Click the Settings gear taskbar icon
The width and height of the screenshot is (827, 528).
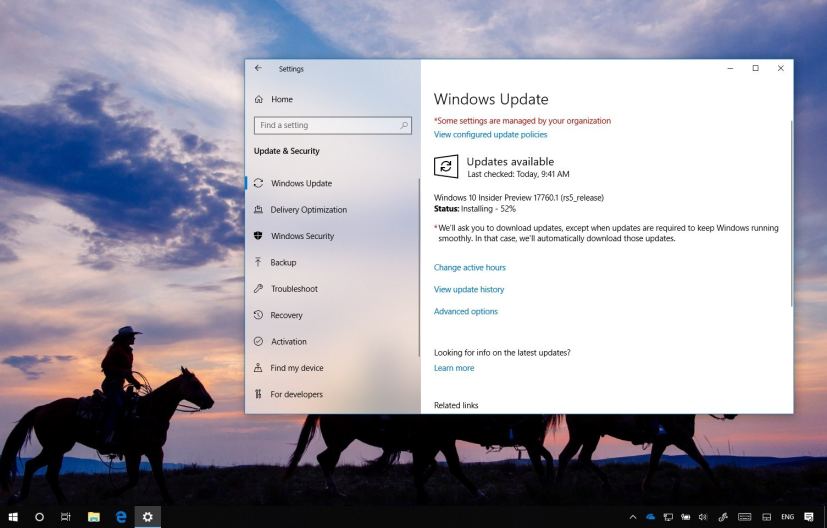coord(148,517)
